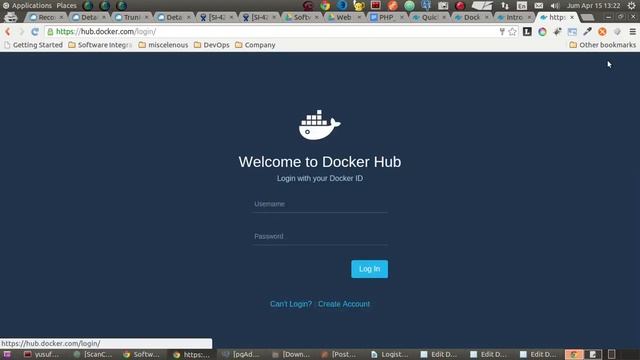Click the network arrows indicator
640x360 pixels.
click(x=505, y=6)
